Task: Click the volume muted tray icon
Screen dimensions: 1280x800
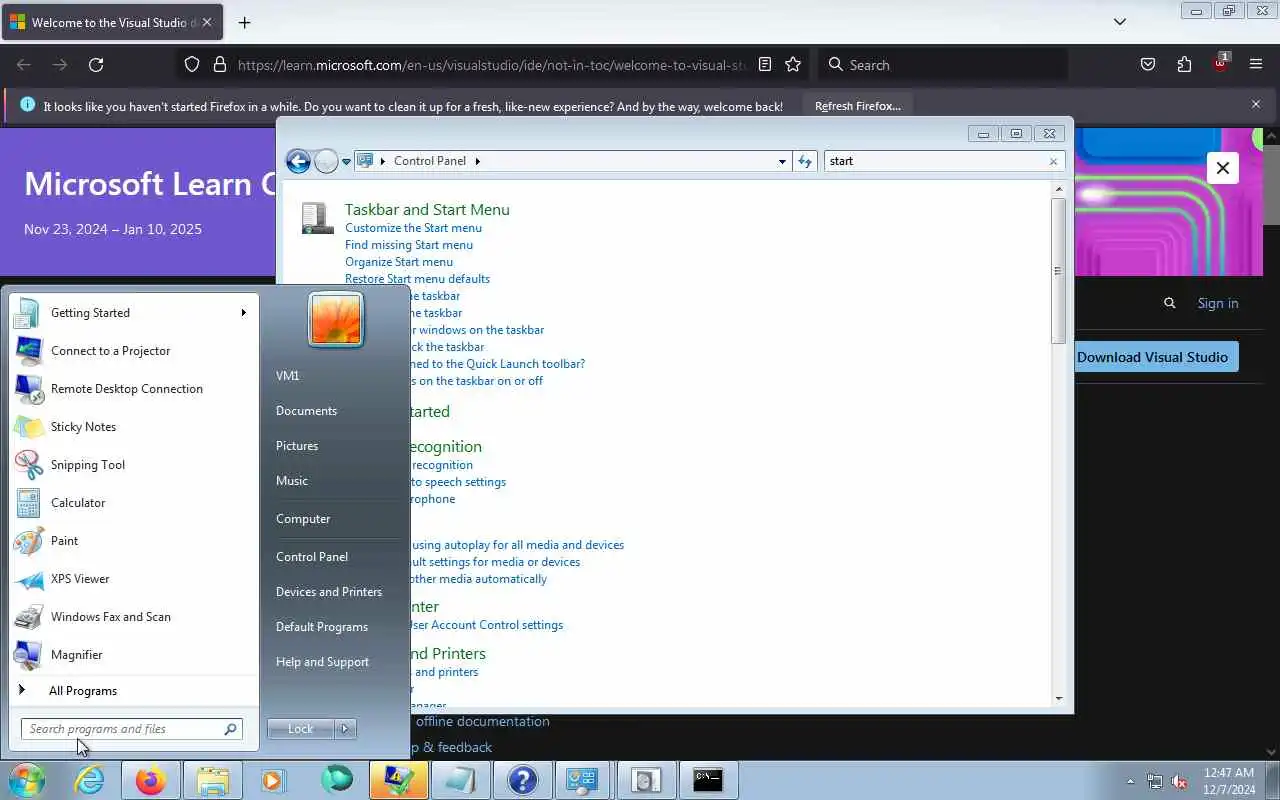Action: 1180,781
